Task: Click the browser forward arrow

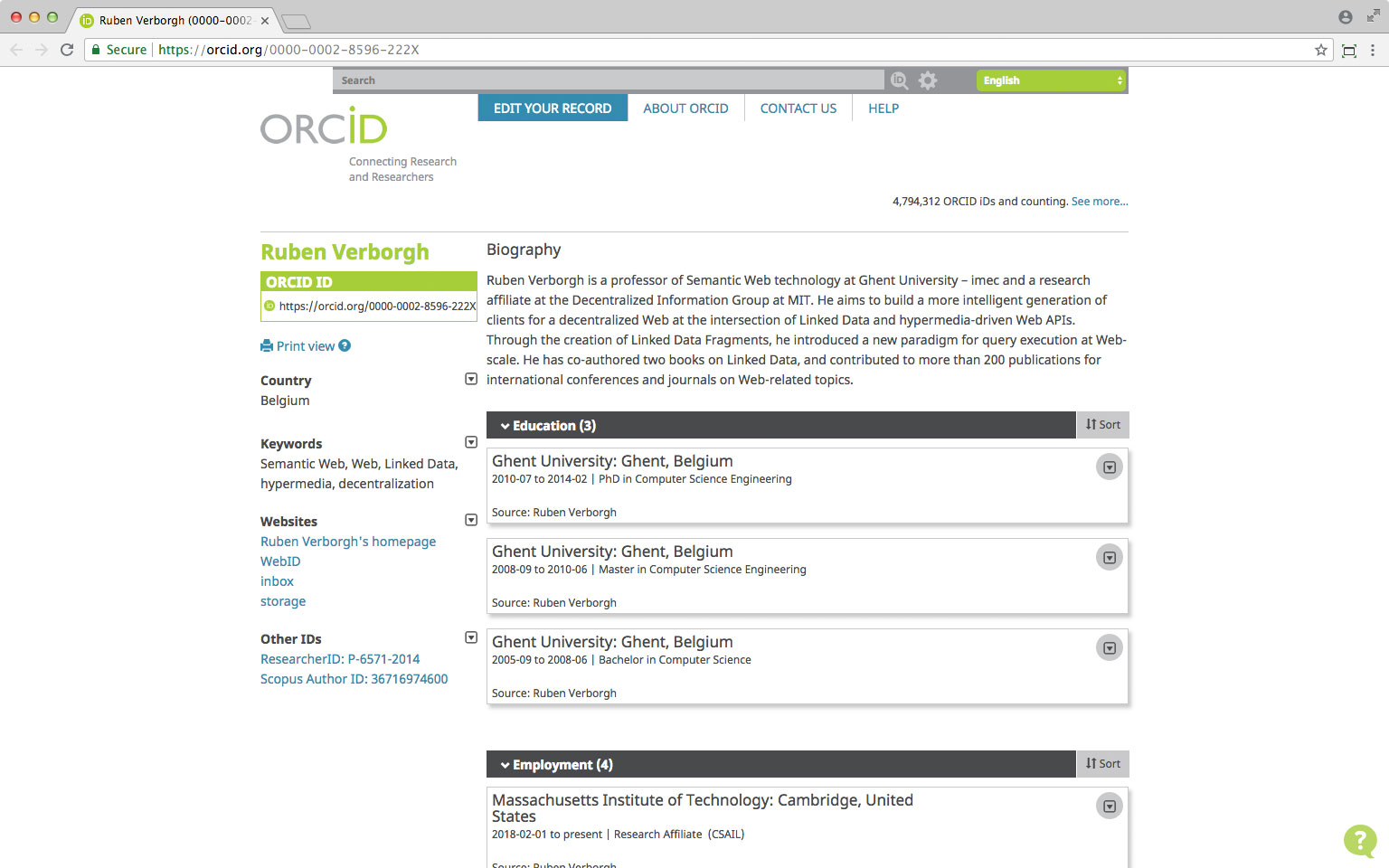Action: coord(42,50)
